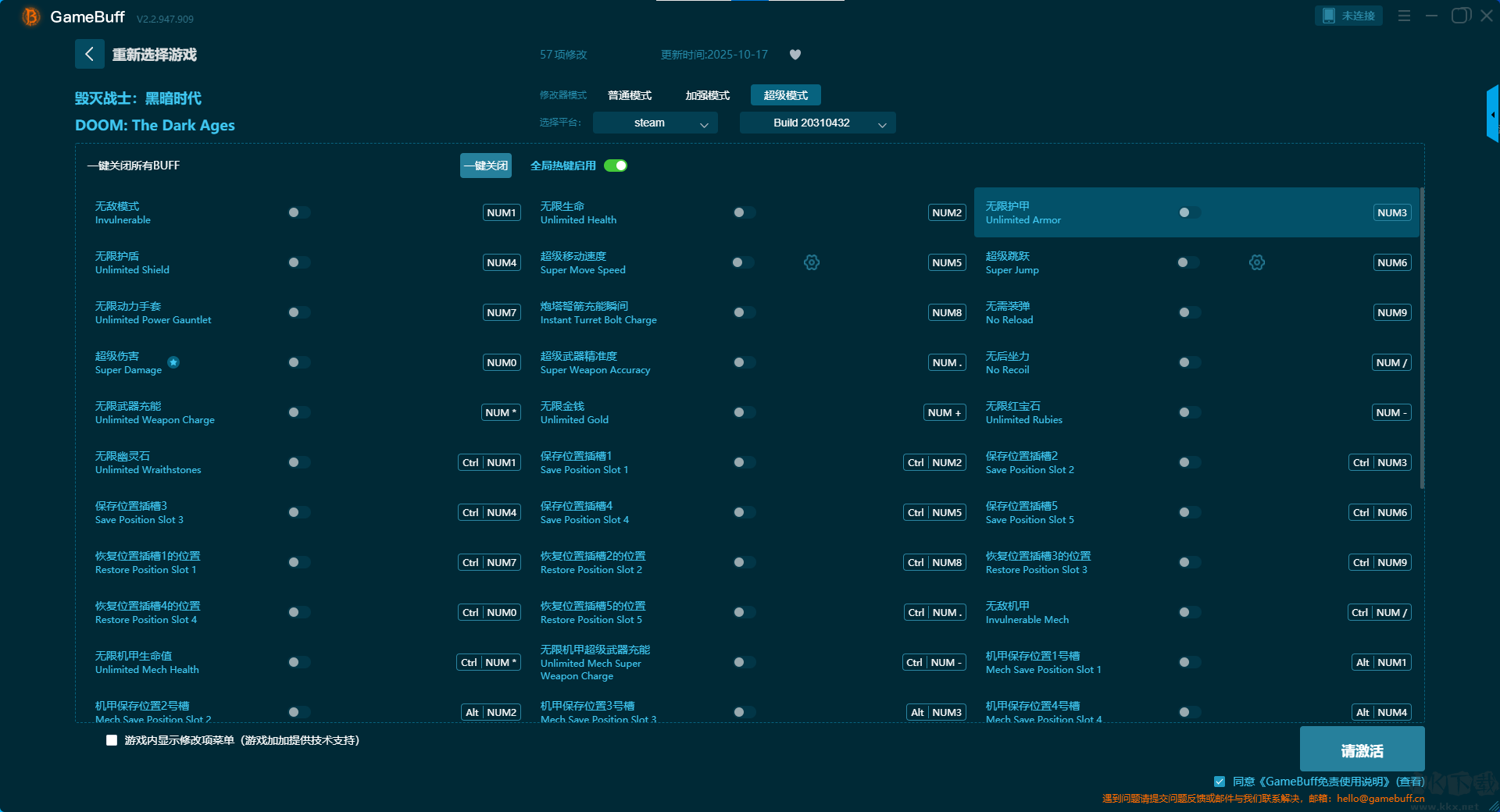This screenshot has width=1500, height=812.
Task: Click the star badge beside Super Damage
Action: (x=173, y=362)
